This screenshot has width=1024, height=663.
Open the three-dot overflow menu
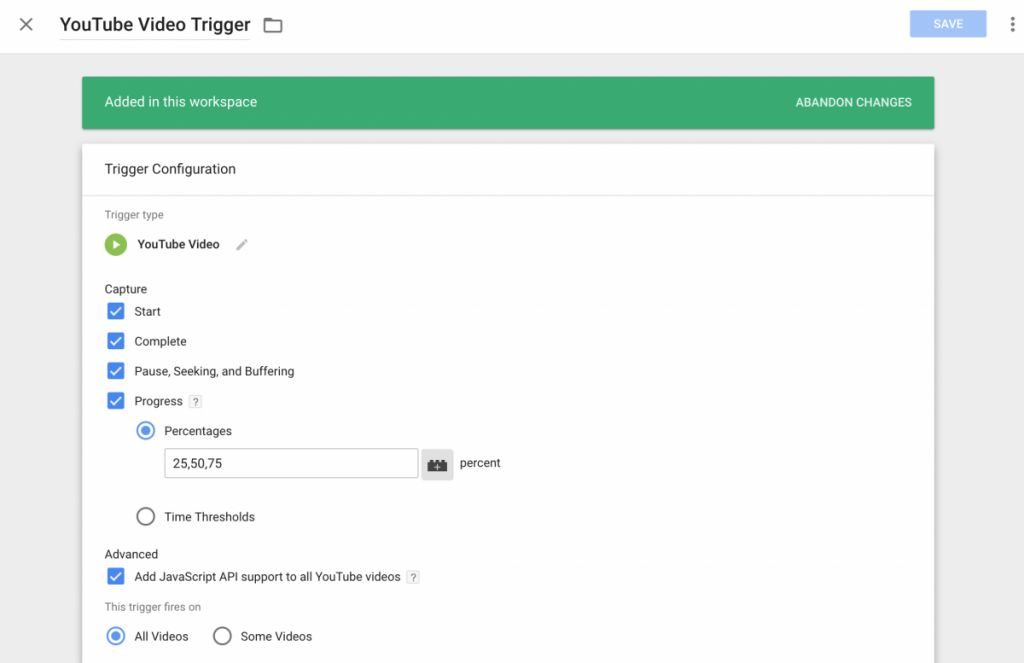pyautogui.click(x=1013, y=23)
